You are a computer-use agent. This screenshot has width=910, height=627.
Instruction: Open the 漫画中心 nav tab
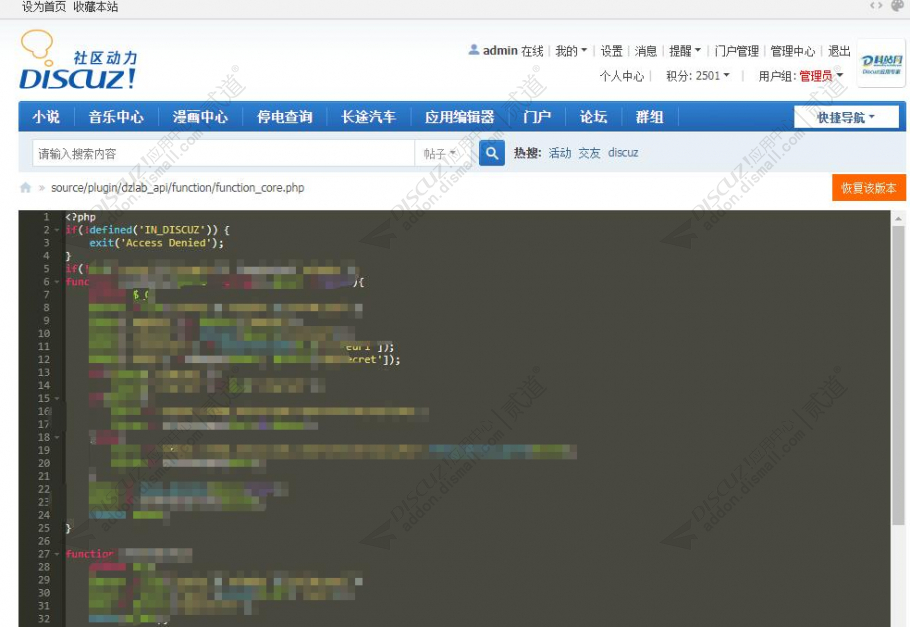point(200,117)
